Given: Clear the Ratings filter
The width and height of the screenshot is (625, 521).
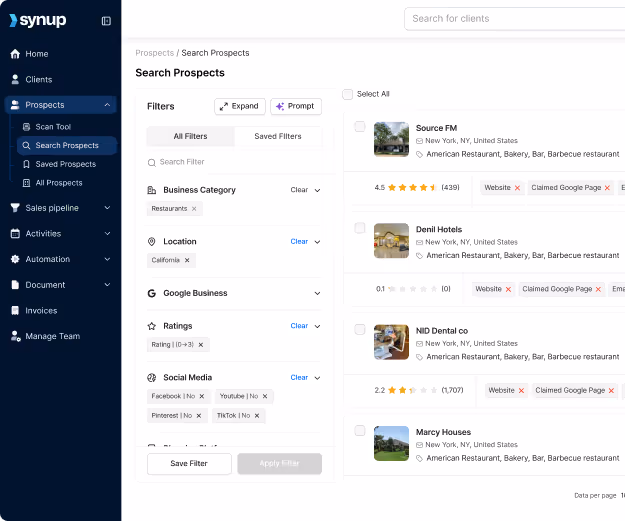Looking at the screenshot, I should tap(299, 326).
